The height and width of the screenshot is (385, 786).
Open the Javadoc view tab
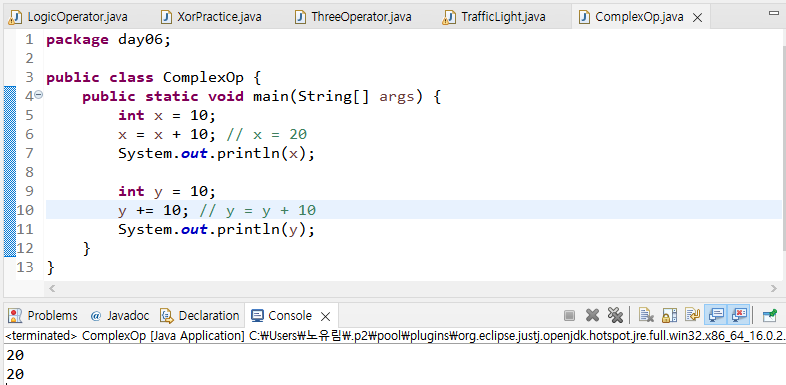(120, 316)
